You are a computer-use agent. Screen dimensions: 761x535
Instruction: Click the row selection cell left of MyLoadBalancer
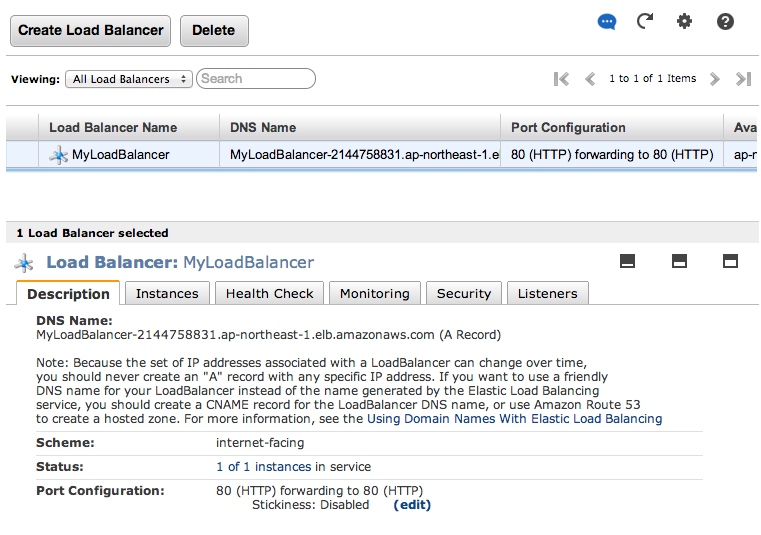coord(22,155)
